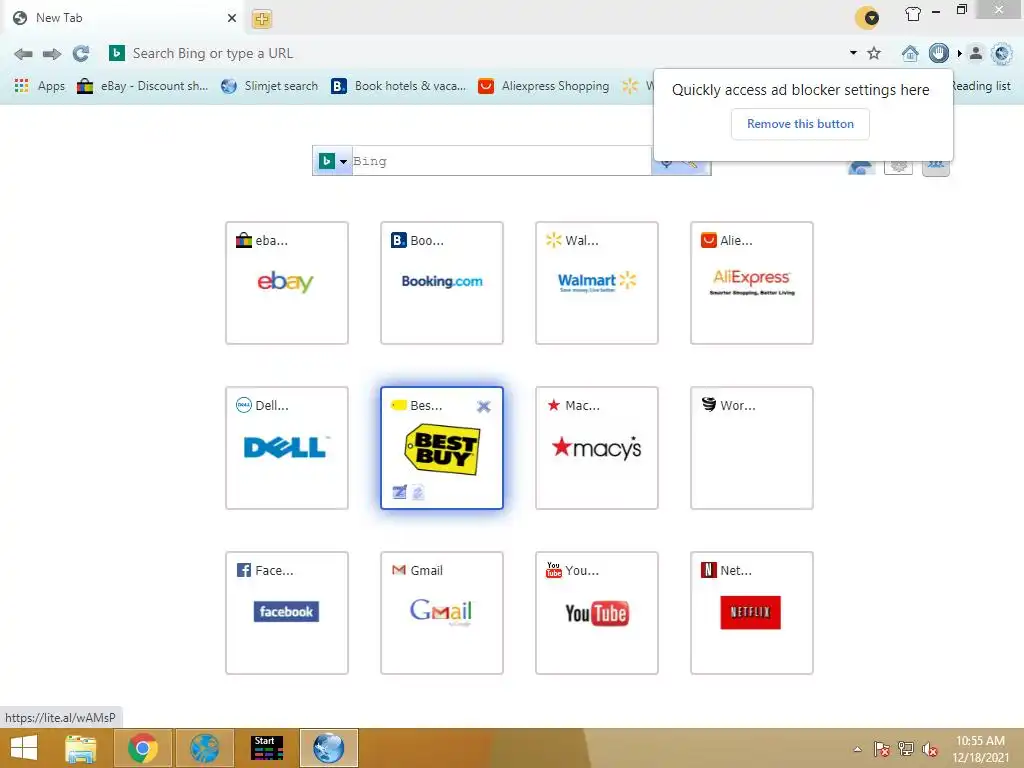
Task: Expand the hidden toolbar buttons arrow
Action: click(959, 54)
